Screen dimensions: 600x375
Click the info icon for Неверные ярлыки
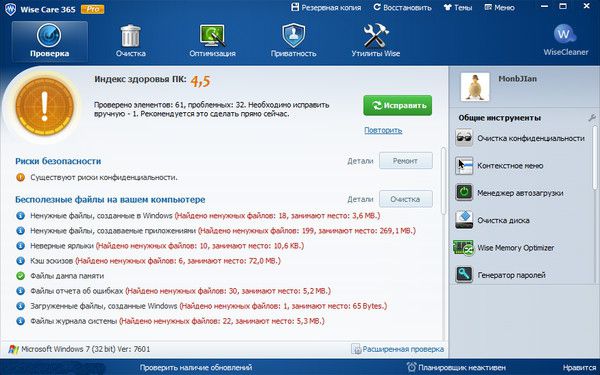(x=20, y=246)
